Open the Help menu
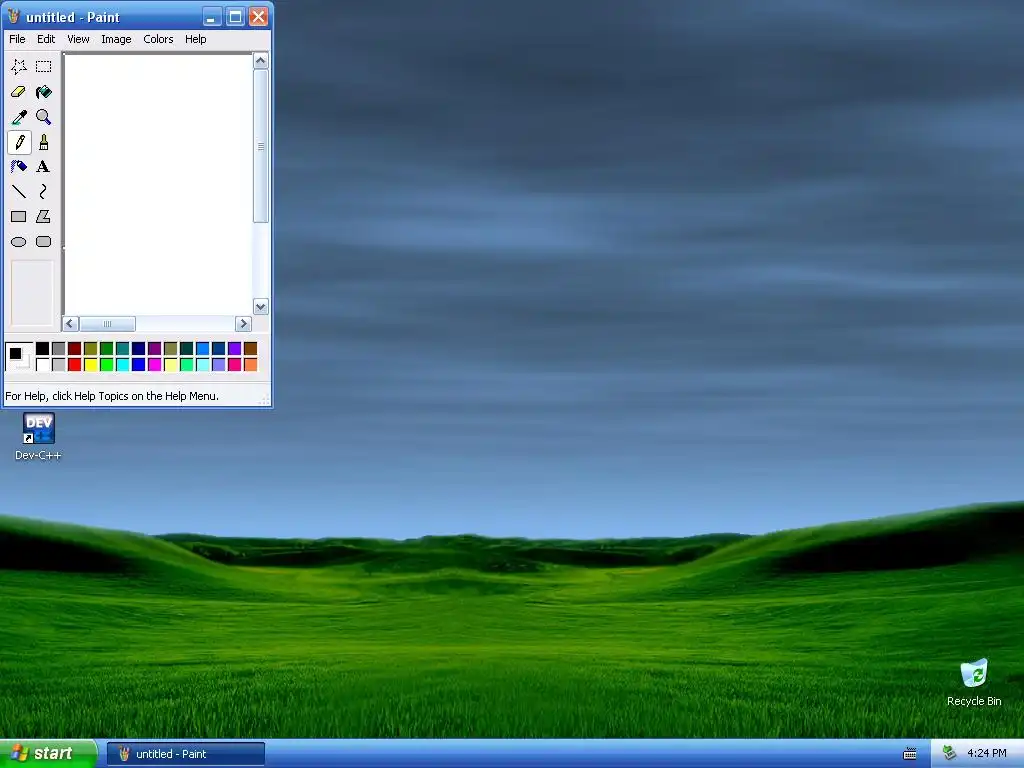1024x768 pixels. pyautogui.click(x=195, y=39)
